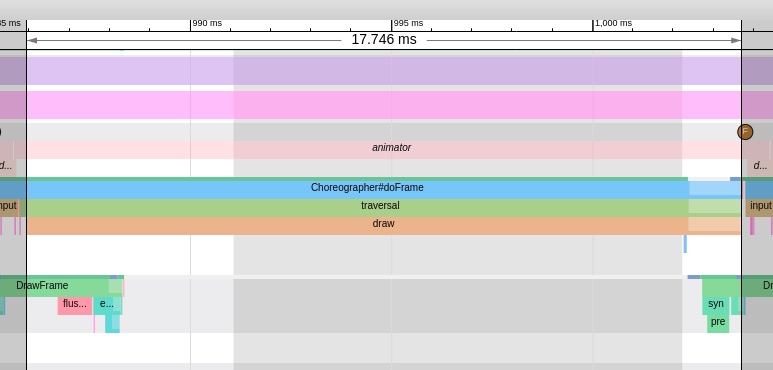Select the d... slice at right edge
773x370 pixels.
760,168
